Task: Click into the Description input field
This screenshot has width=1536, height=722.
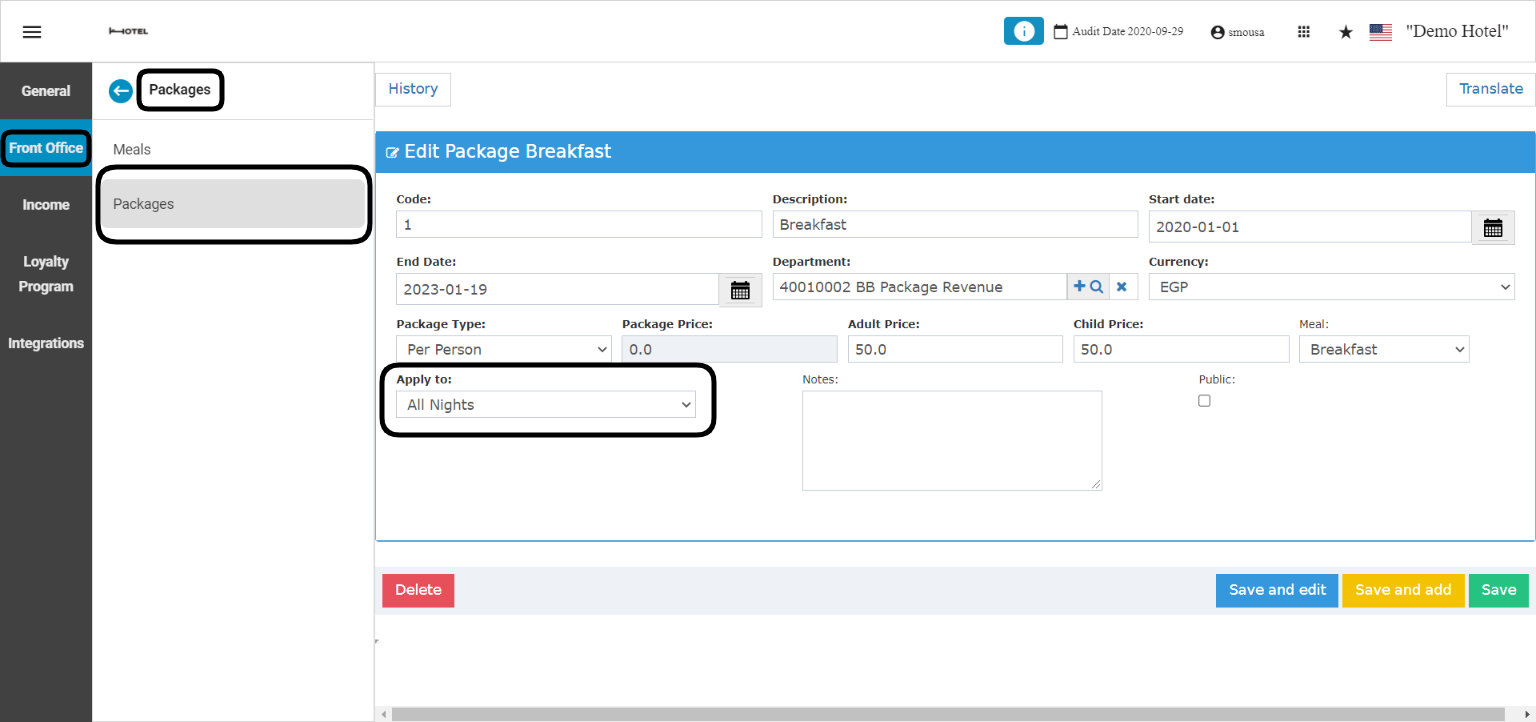Action: [955, 225]
